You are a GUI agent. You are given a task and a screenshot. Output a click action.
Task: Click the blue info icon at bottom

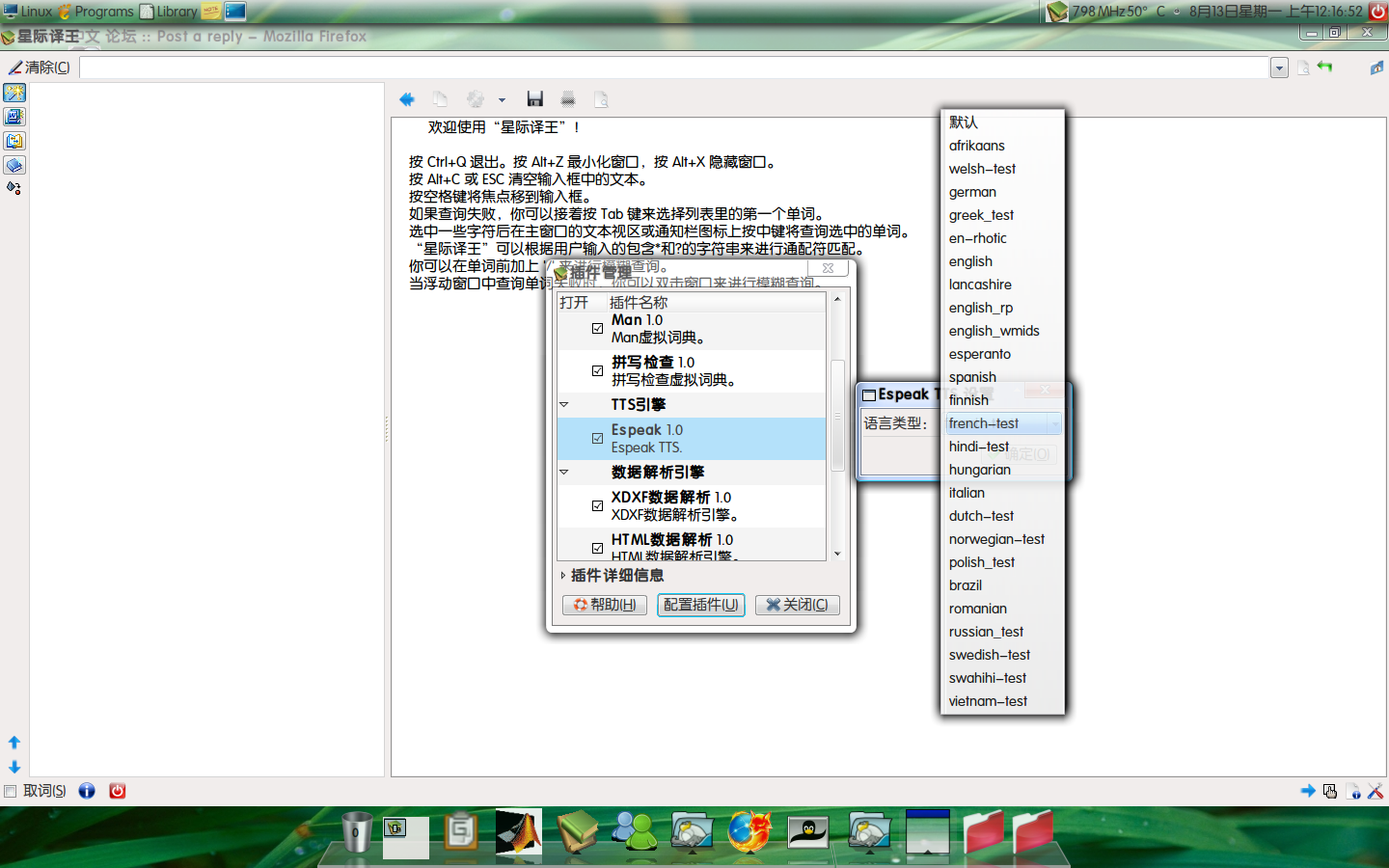pyautogui.click(x=87, y=791)
